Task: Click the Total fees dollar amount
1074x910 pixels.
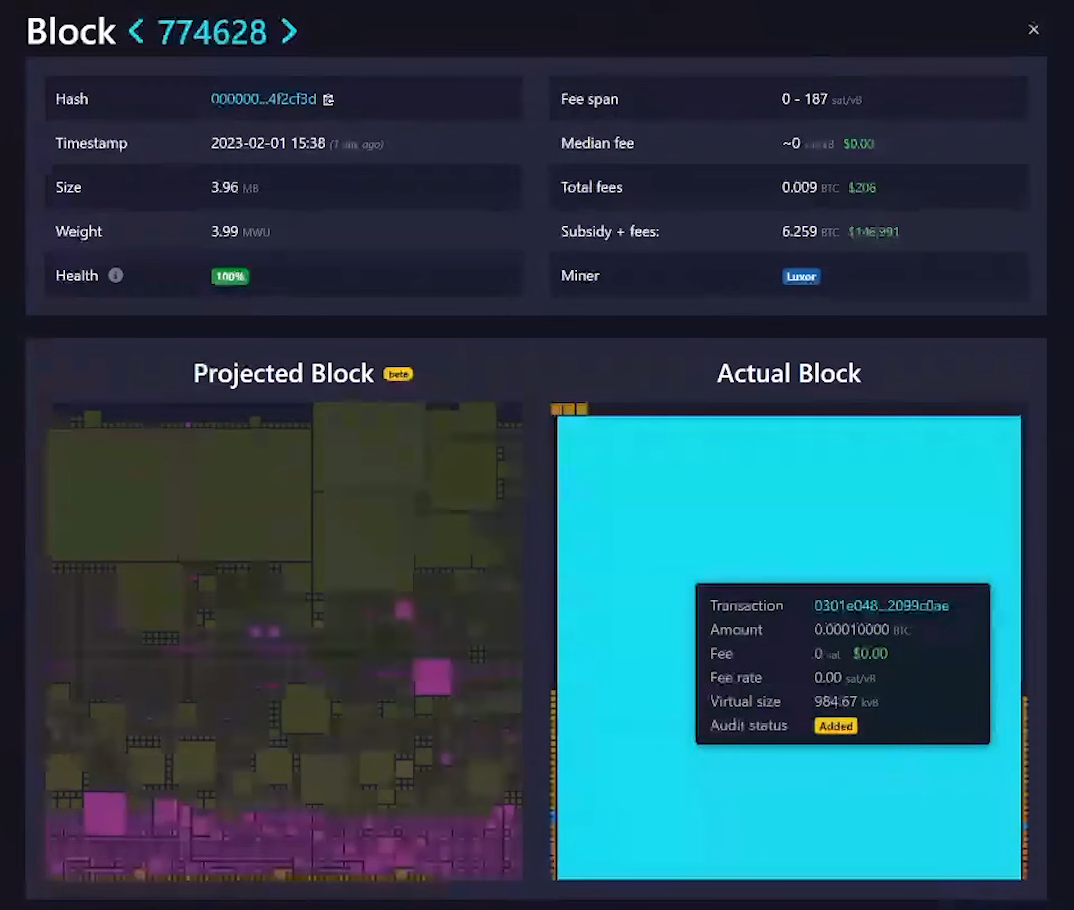Action: (861, 188)
